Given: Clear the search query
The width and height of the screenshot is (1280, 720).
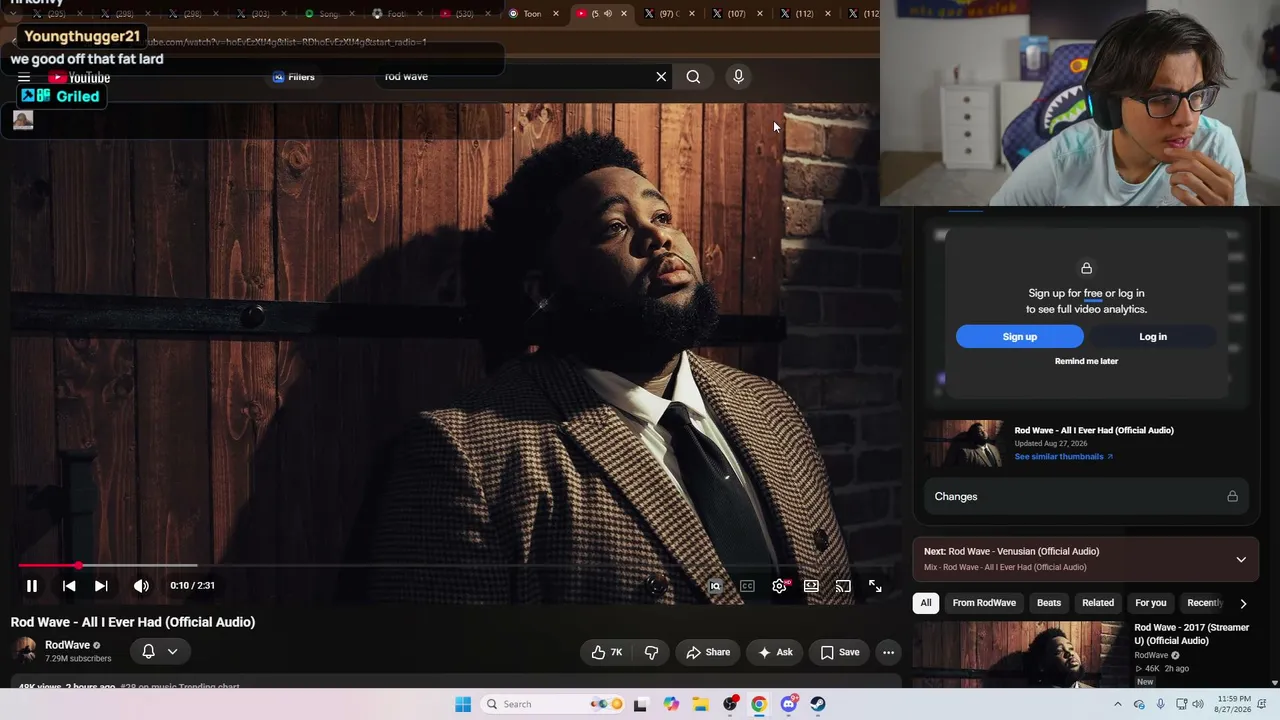Looking at the screenshot, I should pyautogui.click(x=661, y=77).
